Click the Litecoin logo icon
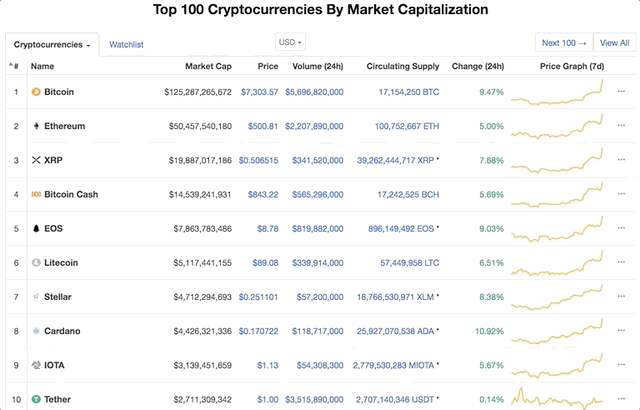Viewport: 640px width, 410px height. [36, 263]
